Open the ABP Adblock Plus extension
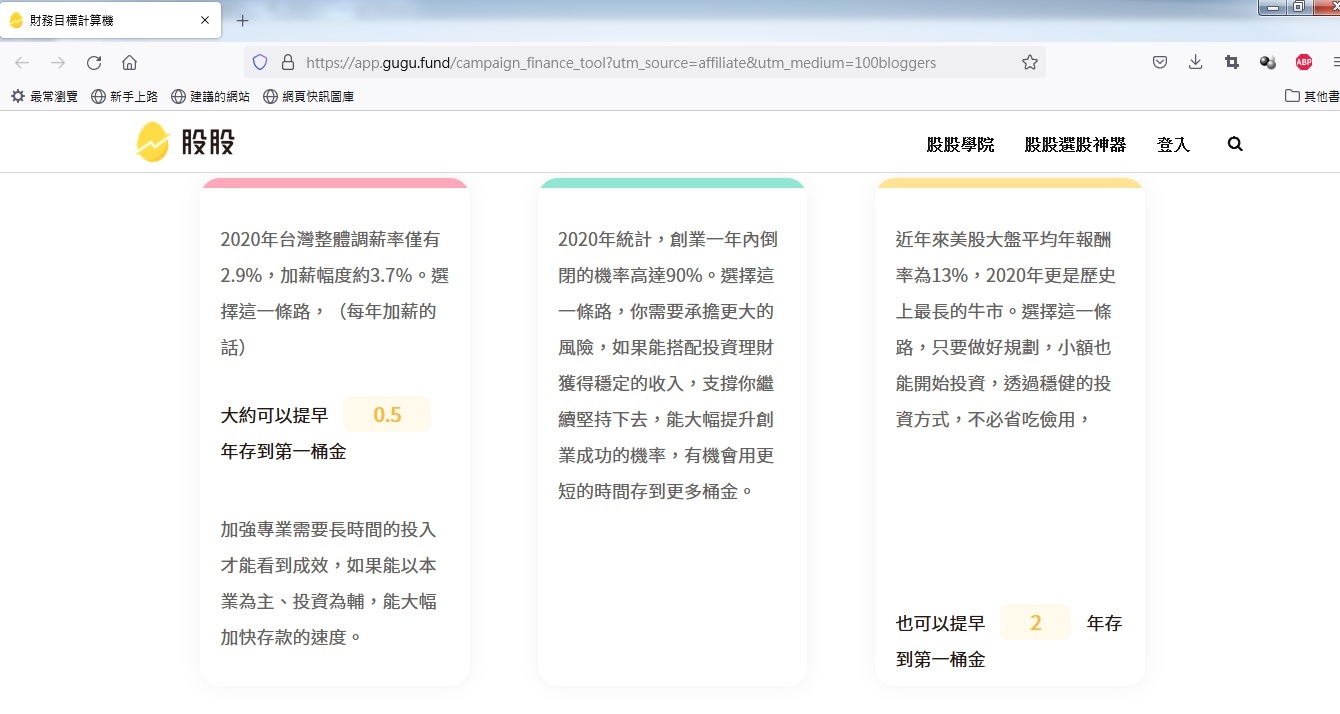This screenshot has width=1340, height=714. click(1304, 62)
